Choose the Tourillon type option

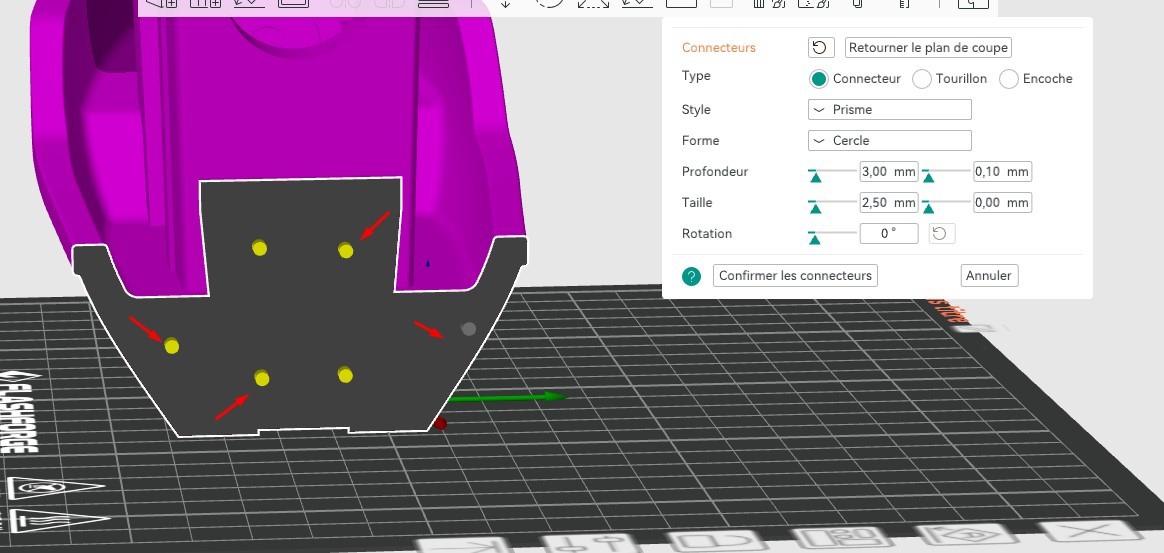point(922,79)
